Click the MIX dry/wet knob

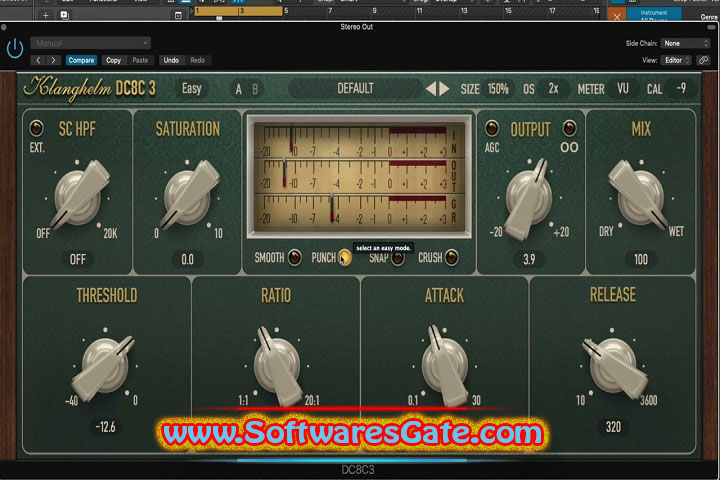pos(641,197)
